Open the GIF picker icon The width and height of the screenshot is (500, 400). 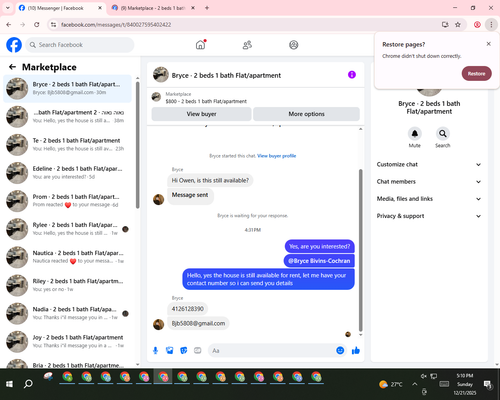[198, 350]
